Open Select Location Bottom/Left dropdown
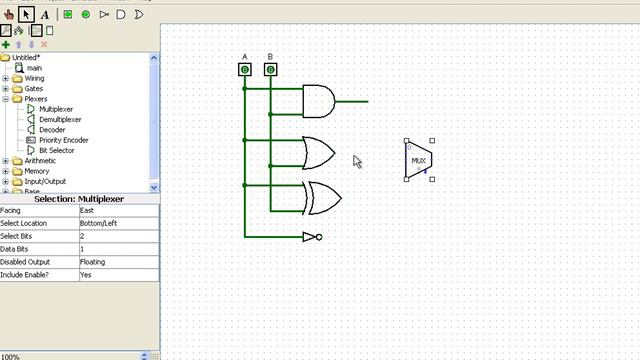The width and height of the screenshot is (640, 360). 119,223
